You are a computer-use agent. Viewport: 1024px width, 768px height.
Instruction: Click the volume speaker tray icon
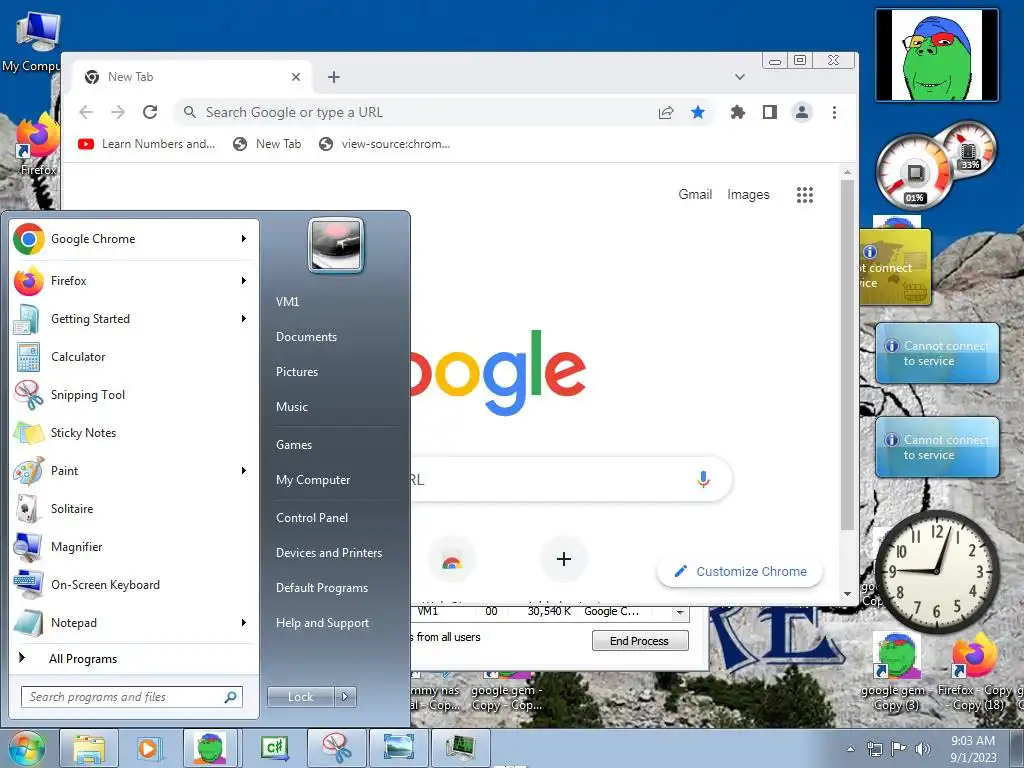tap(923, 749)
